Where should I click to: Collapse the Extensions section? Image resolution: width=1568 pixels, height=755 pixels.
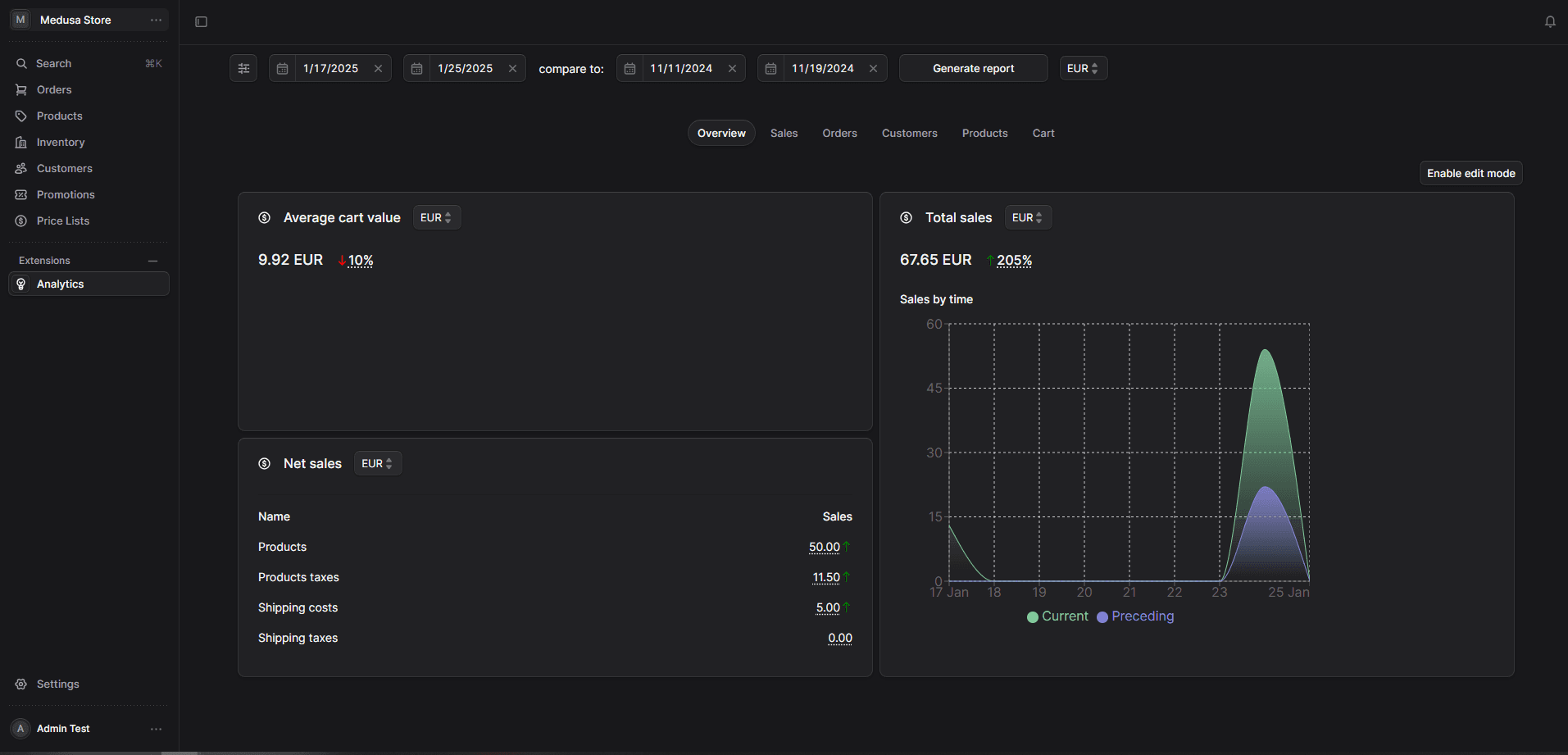[x=152, y=261]
